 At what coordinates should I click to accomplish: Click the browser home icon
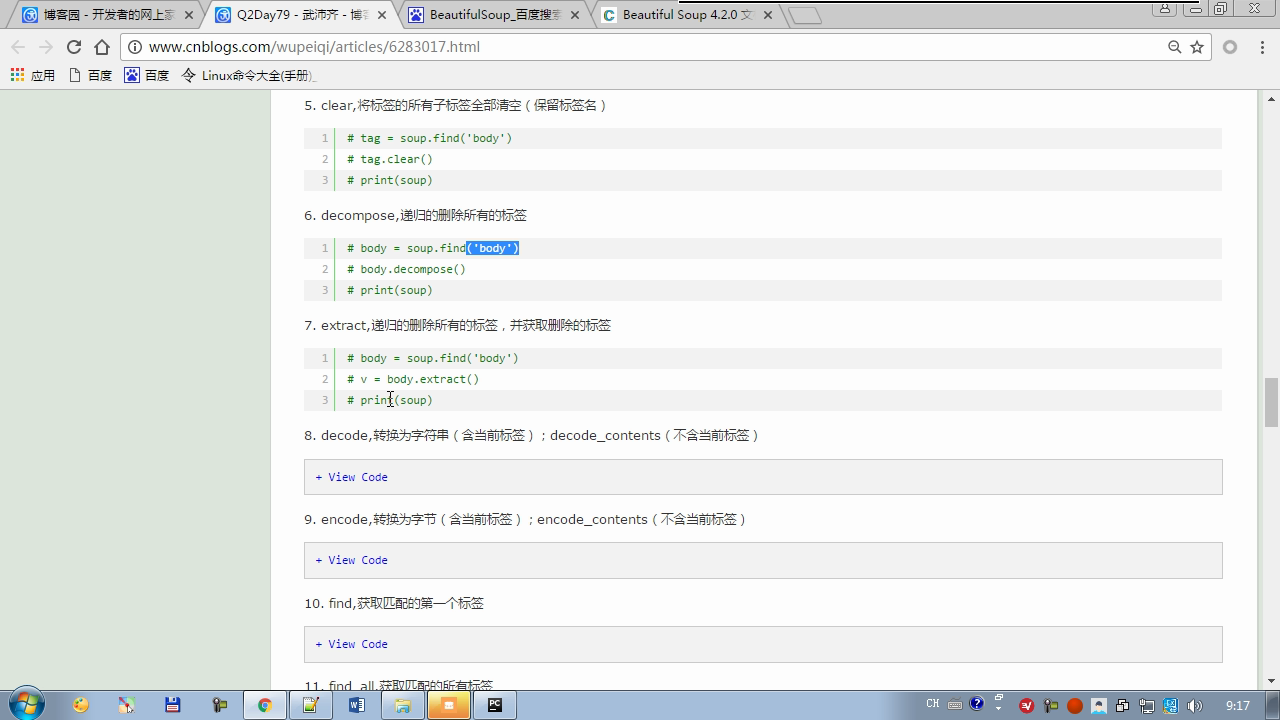(102, 47)
